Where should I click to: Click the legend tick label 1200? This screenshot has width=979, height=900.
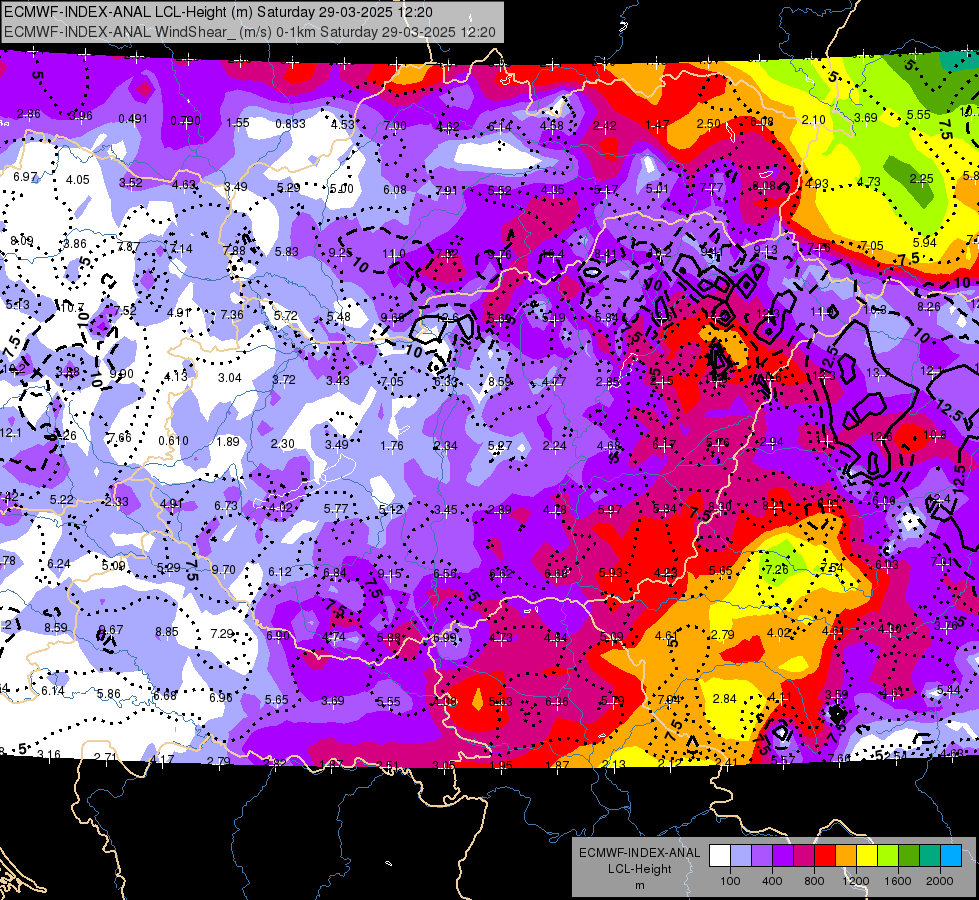click(x=855, y=881)
